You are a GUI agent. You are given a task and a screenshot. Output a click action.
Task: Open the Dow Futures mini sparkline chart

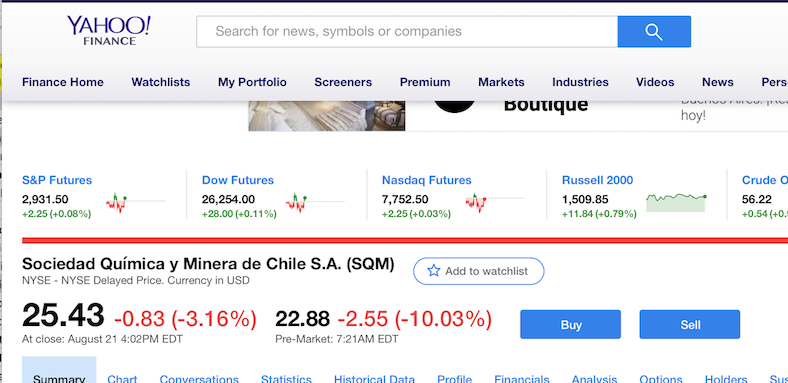click(x=315, y=202)
